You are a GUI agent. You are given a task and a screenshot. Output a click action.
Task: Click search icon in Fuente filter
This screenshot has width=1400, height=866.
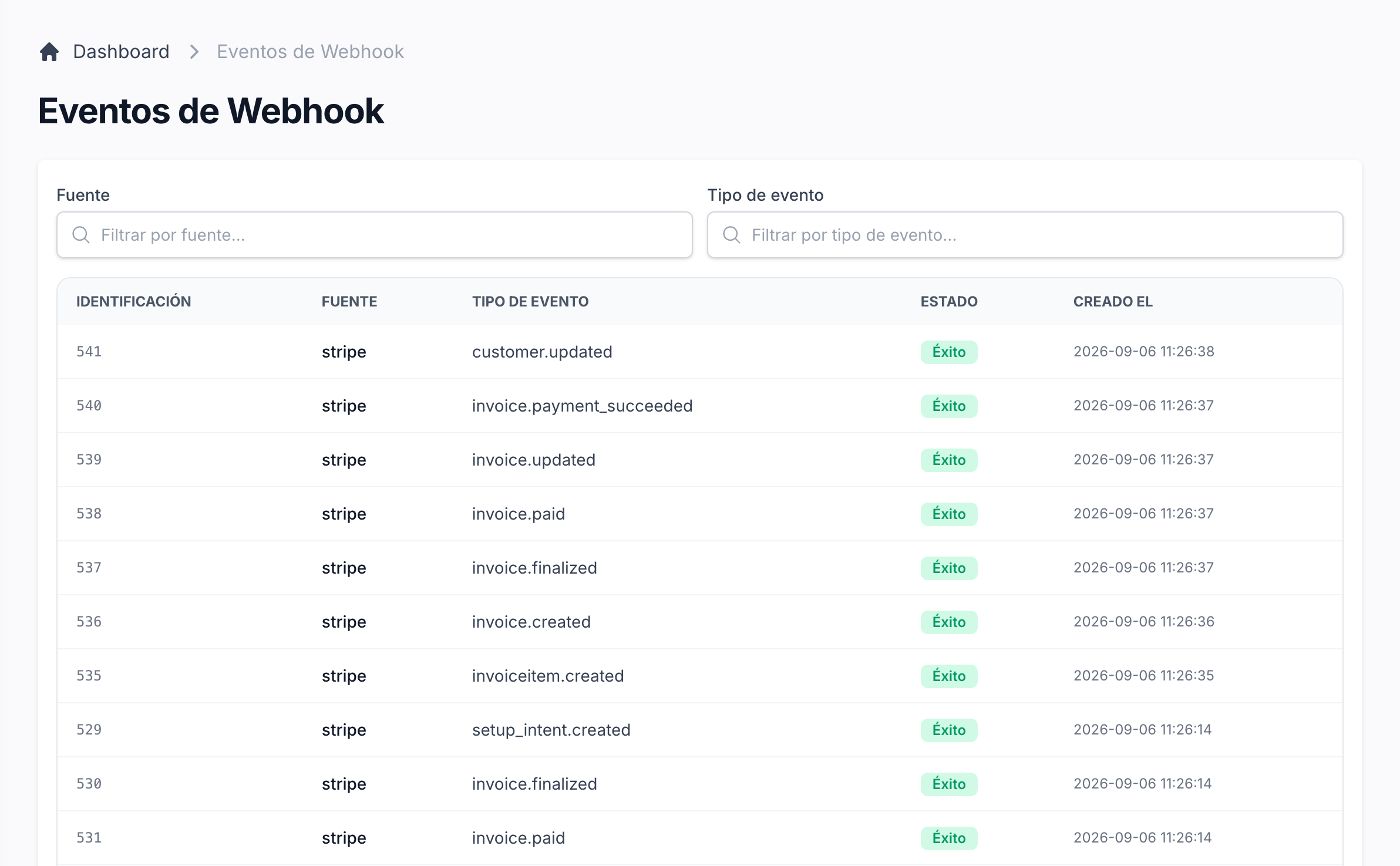[81, 235]
